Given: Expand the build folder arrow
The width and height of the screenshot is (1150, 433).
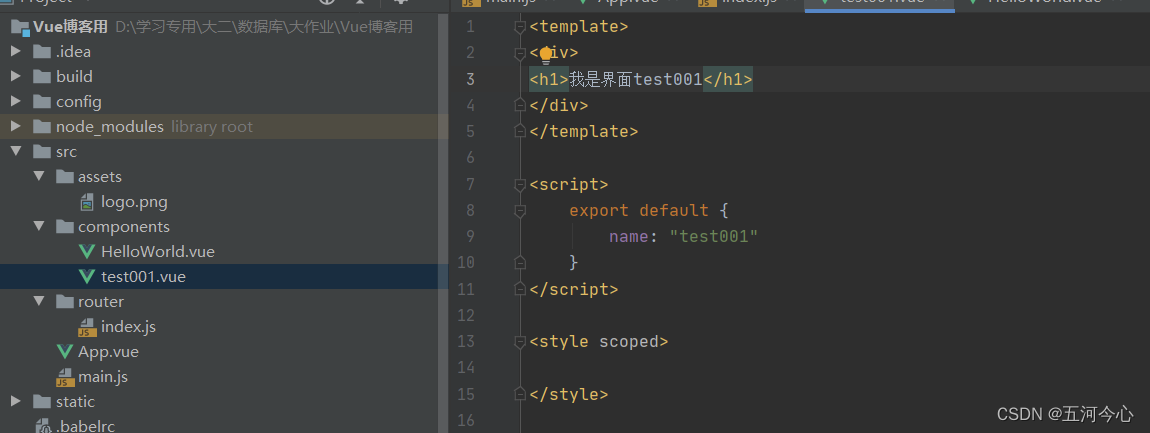Looking at the screenshot, I should 16,77.
